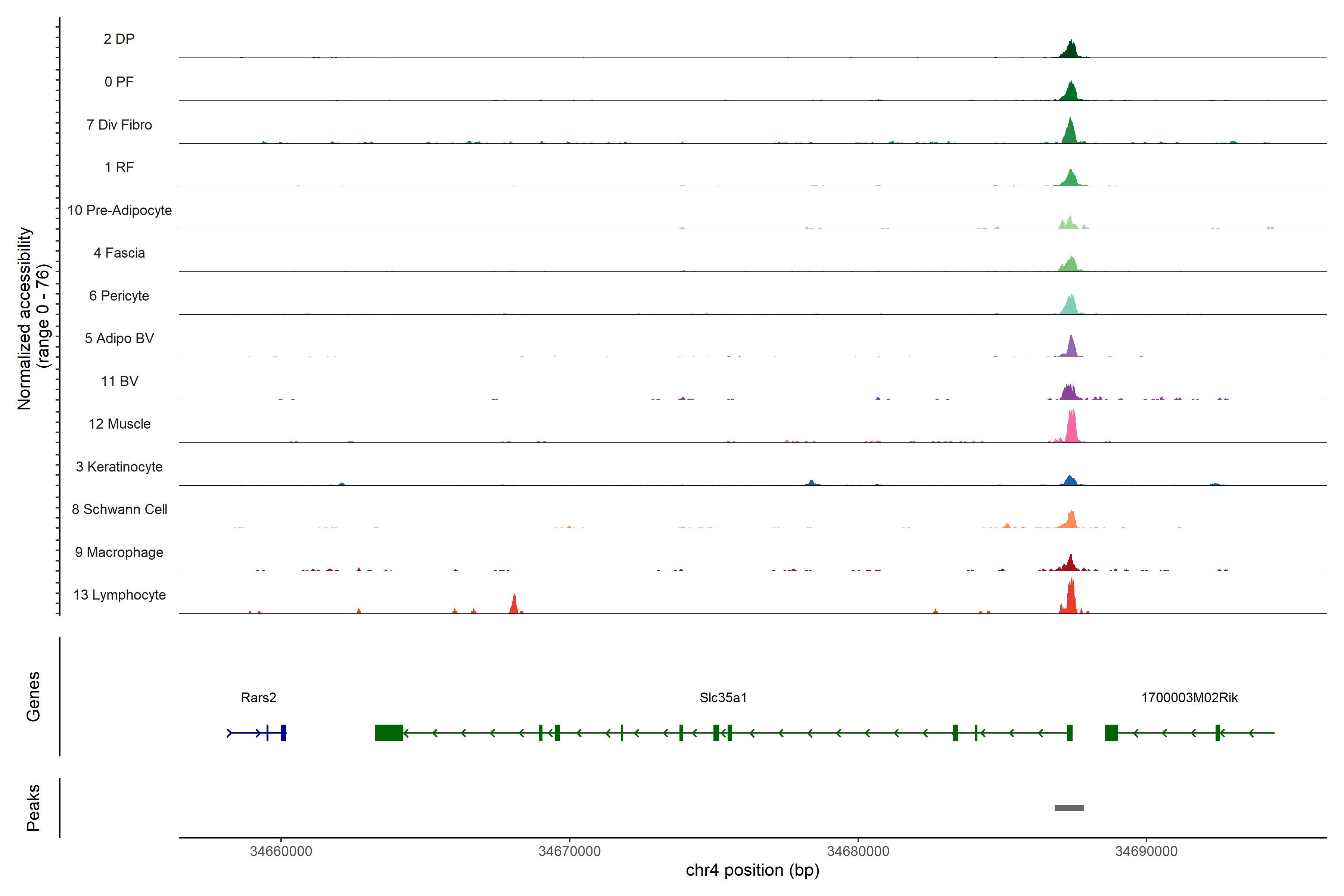1344x896 pixels.
Task: Click the 3 Keratinocyte track label
Action: 119,467
